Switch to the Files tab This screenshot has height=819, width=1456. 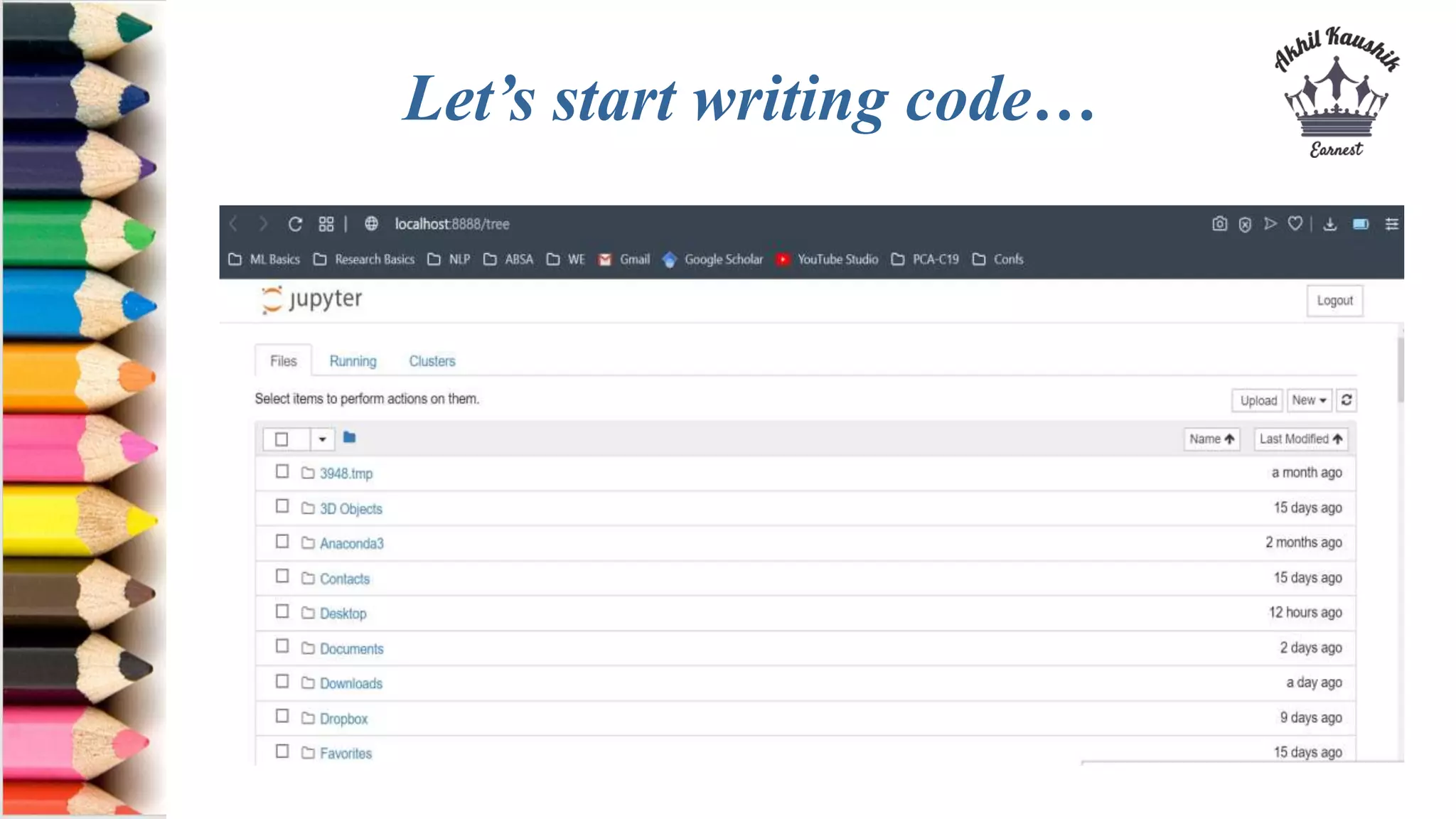(283, 361)
